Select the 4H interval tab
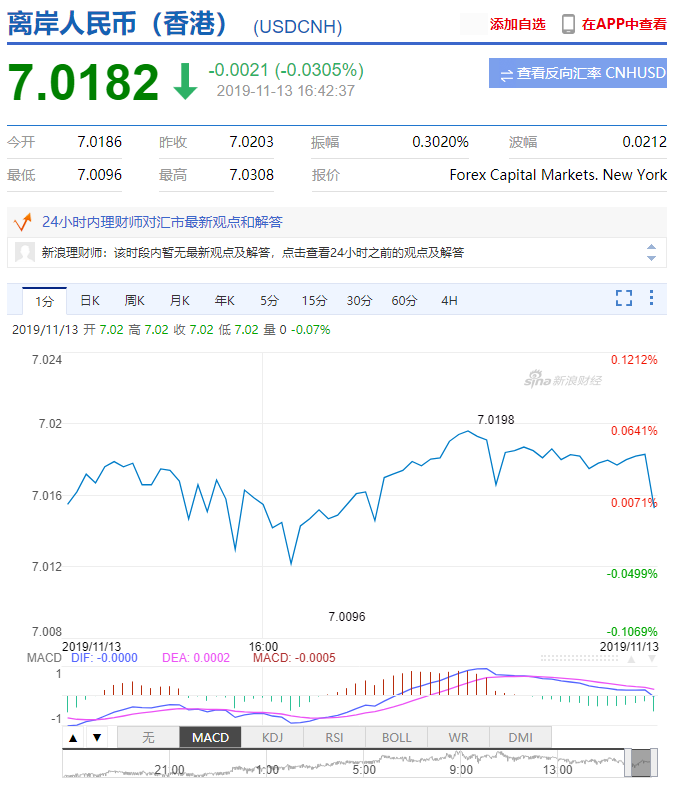677x792 pixels. [449, 300]
